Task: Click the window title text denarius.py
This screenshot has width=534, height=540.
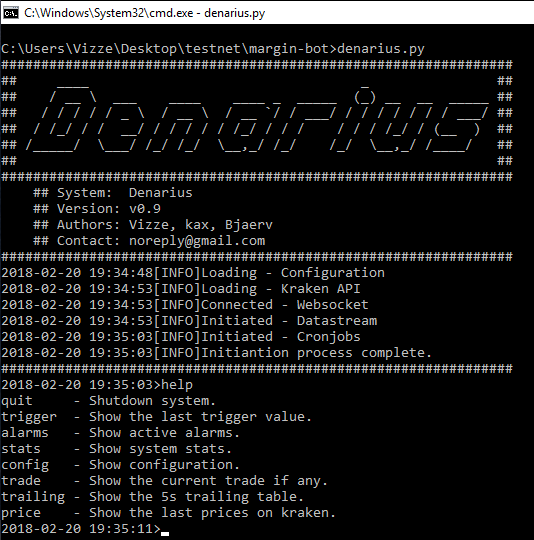Action: tap(234, 13)
